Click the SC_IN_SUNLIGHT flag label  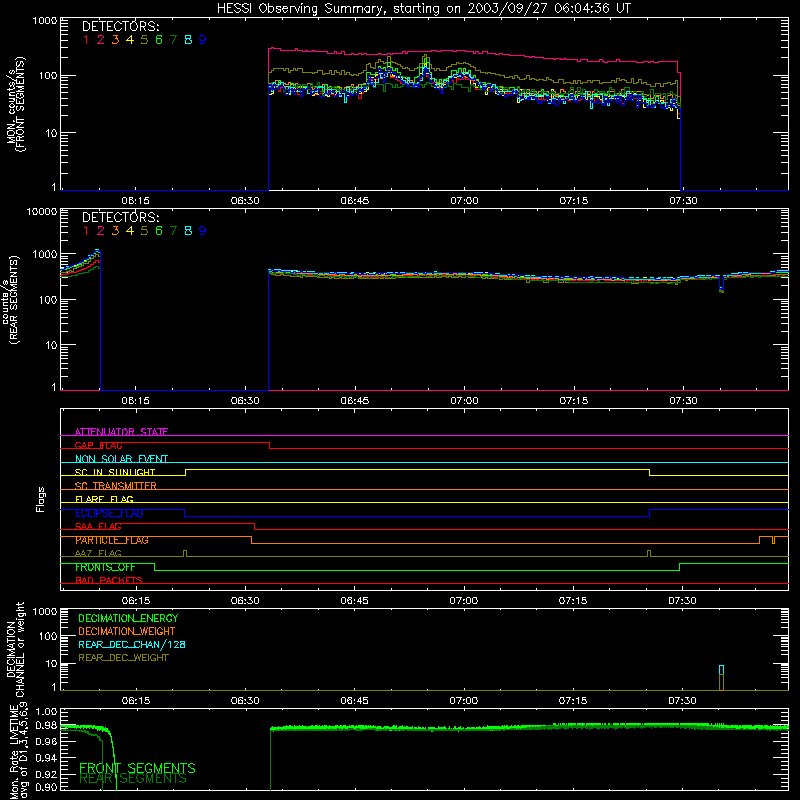(x=115, y=472)
